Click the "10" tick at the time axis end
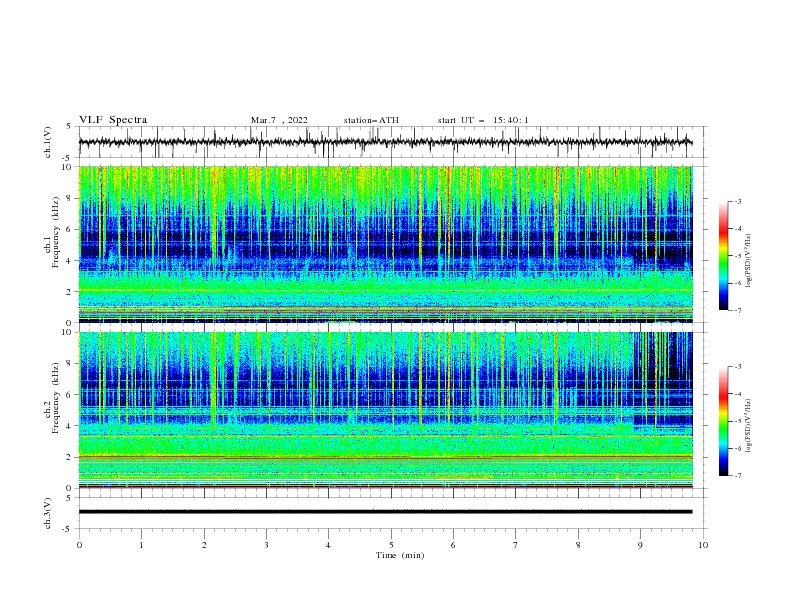This screenshot has width=792, height=612. click(x=703, y=545)
